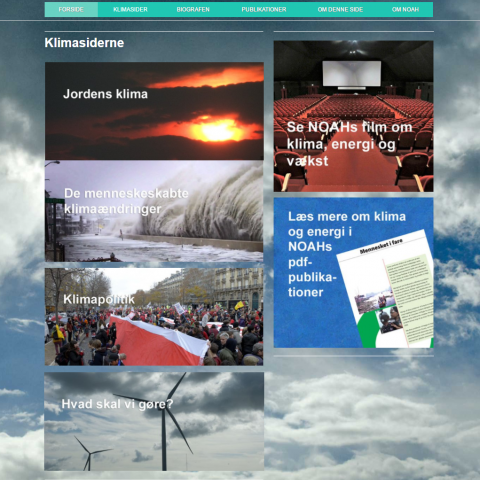The width and height of the screenshot is (480, 480).
Task: Open the Klimapolitik demonstration tile
Action: [154, 317]
